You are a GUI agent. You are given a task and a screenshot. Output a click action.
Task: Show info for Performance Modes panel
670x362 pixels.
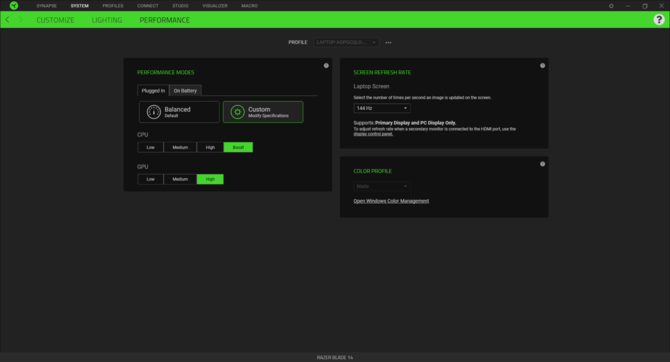coord(326,65)
